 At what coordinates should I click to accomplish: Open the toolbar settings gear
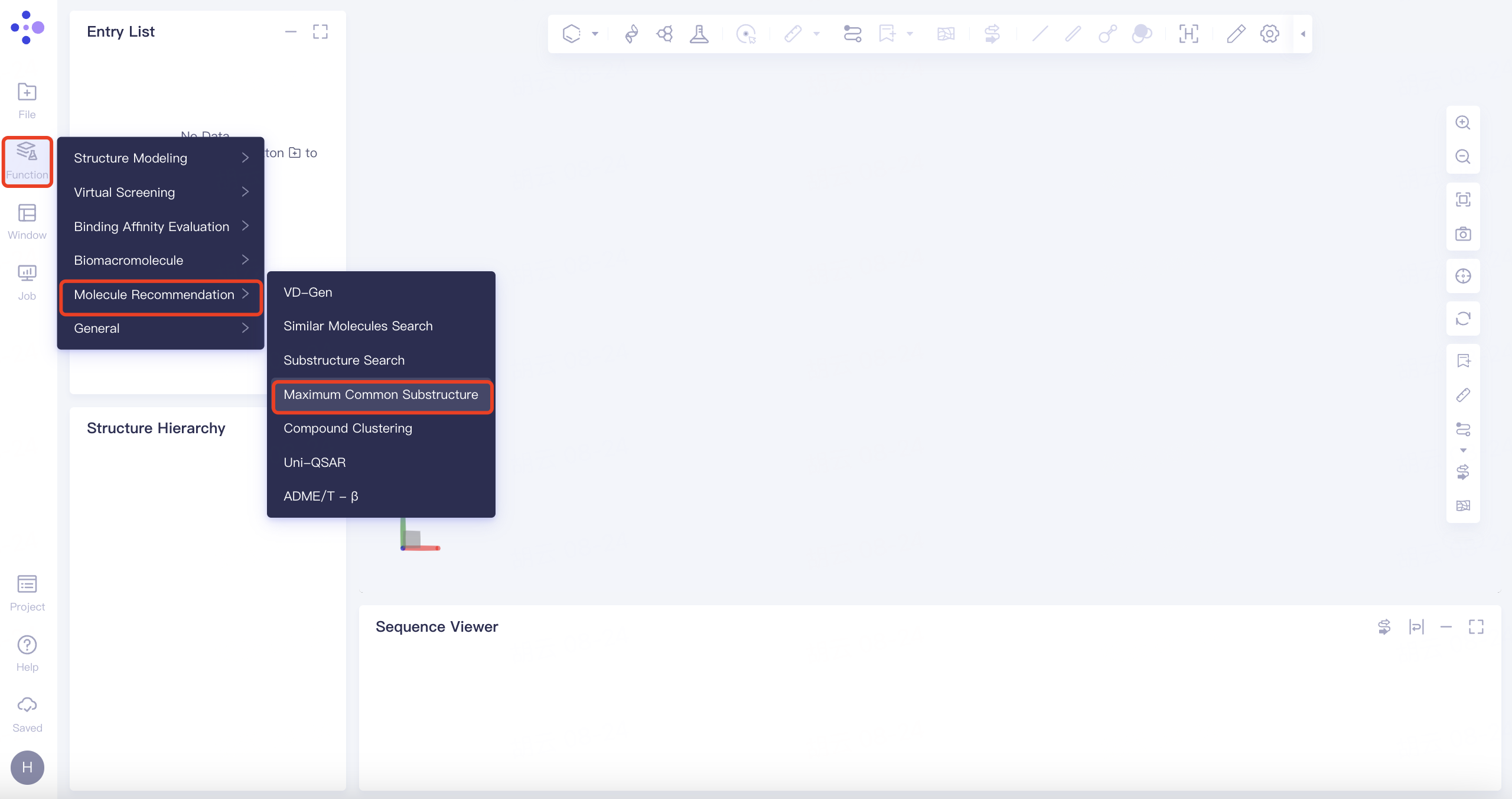[1269, 34]
